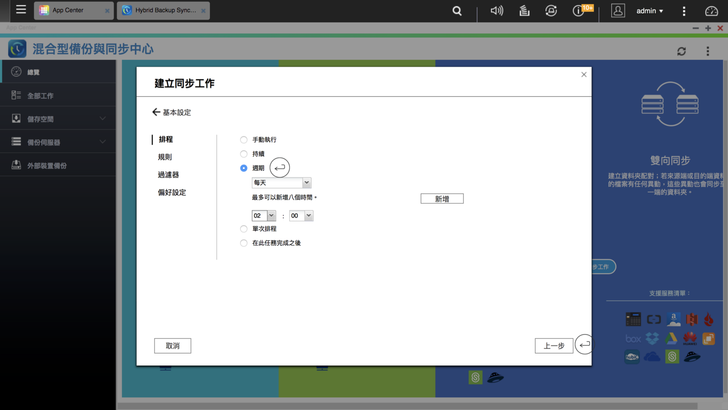Screen dimensions: 728x410
Task: Click the 取消 cancel button
Action: point(173,346)
